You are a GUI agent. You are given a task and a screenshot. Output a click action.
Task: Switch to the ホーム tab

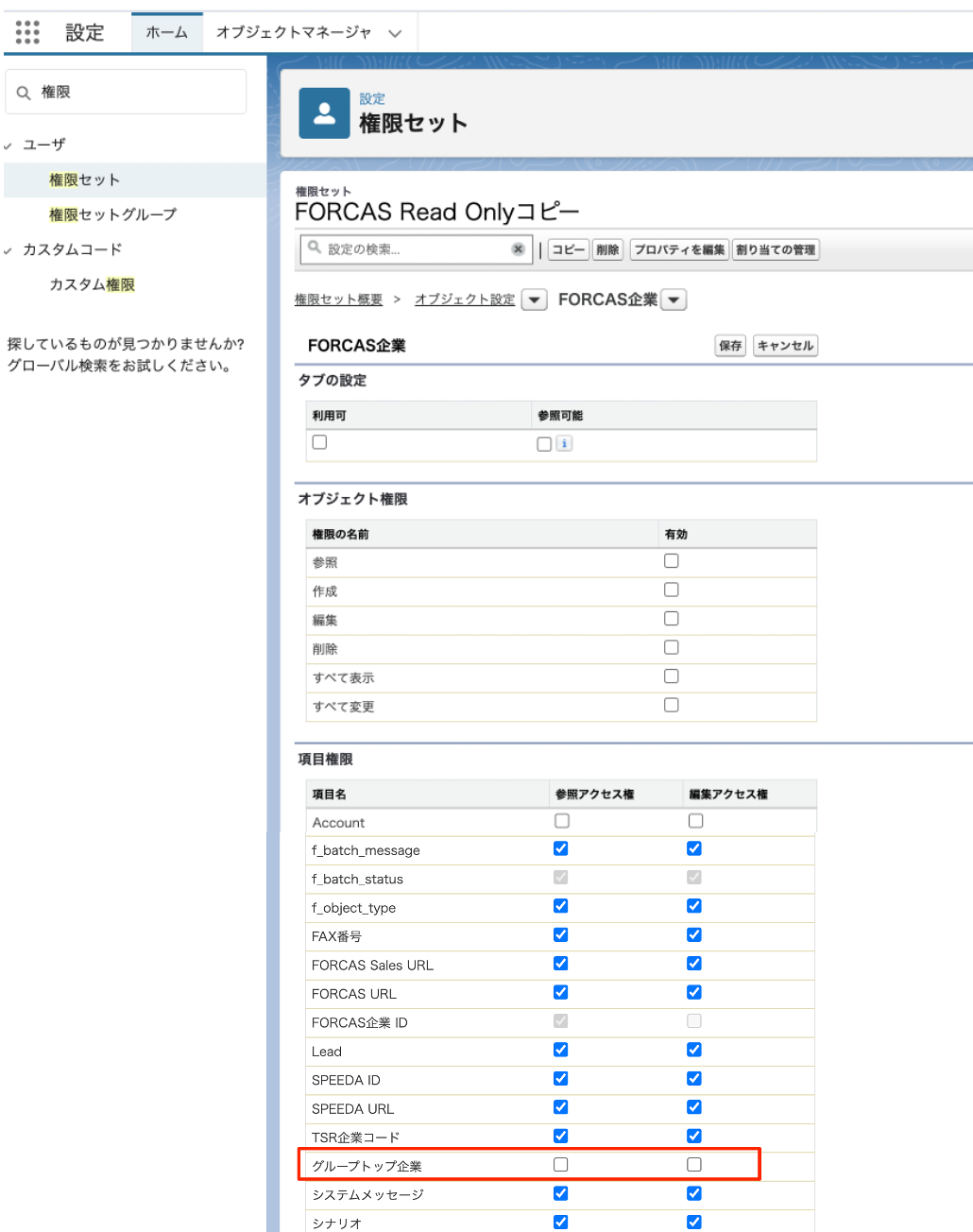coord(166,32)
